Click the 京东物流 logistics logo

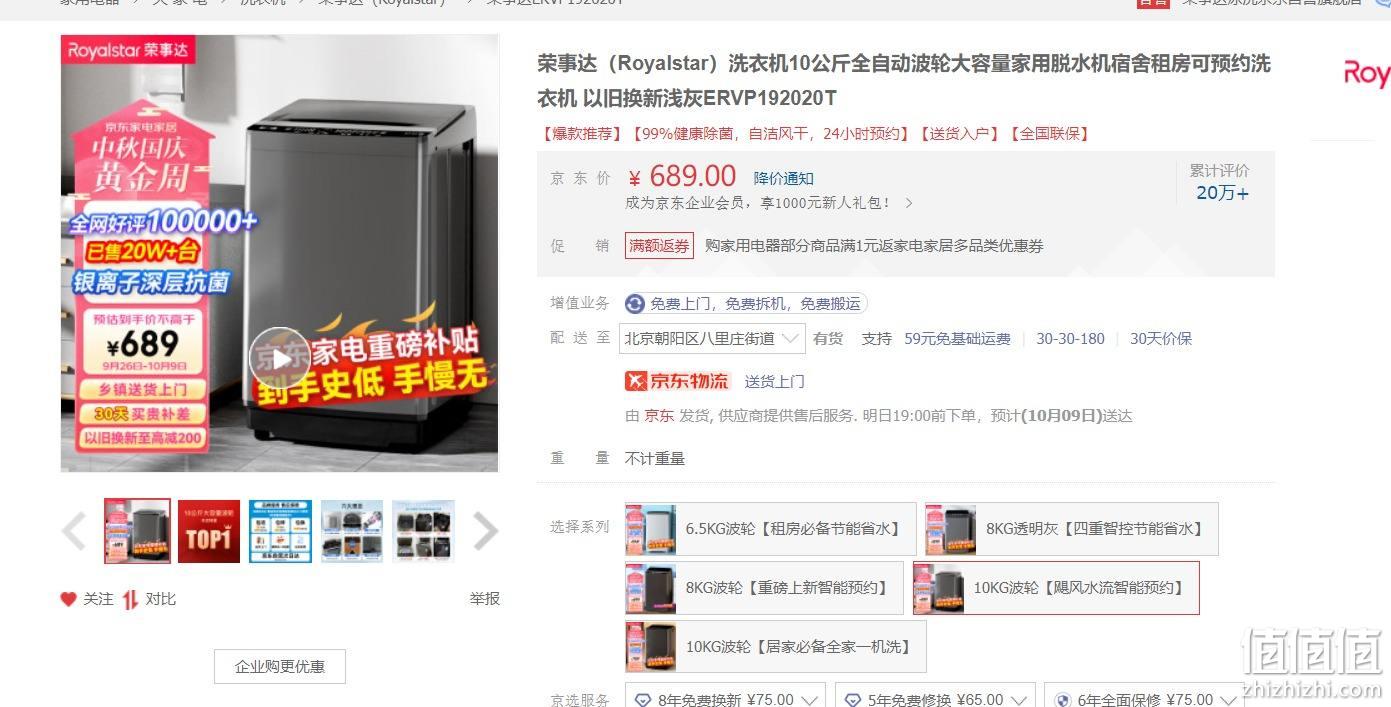(677, 381)
